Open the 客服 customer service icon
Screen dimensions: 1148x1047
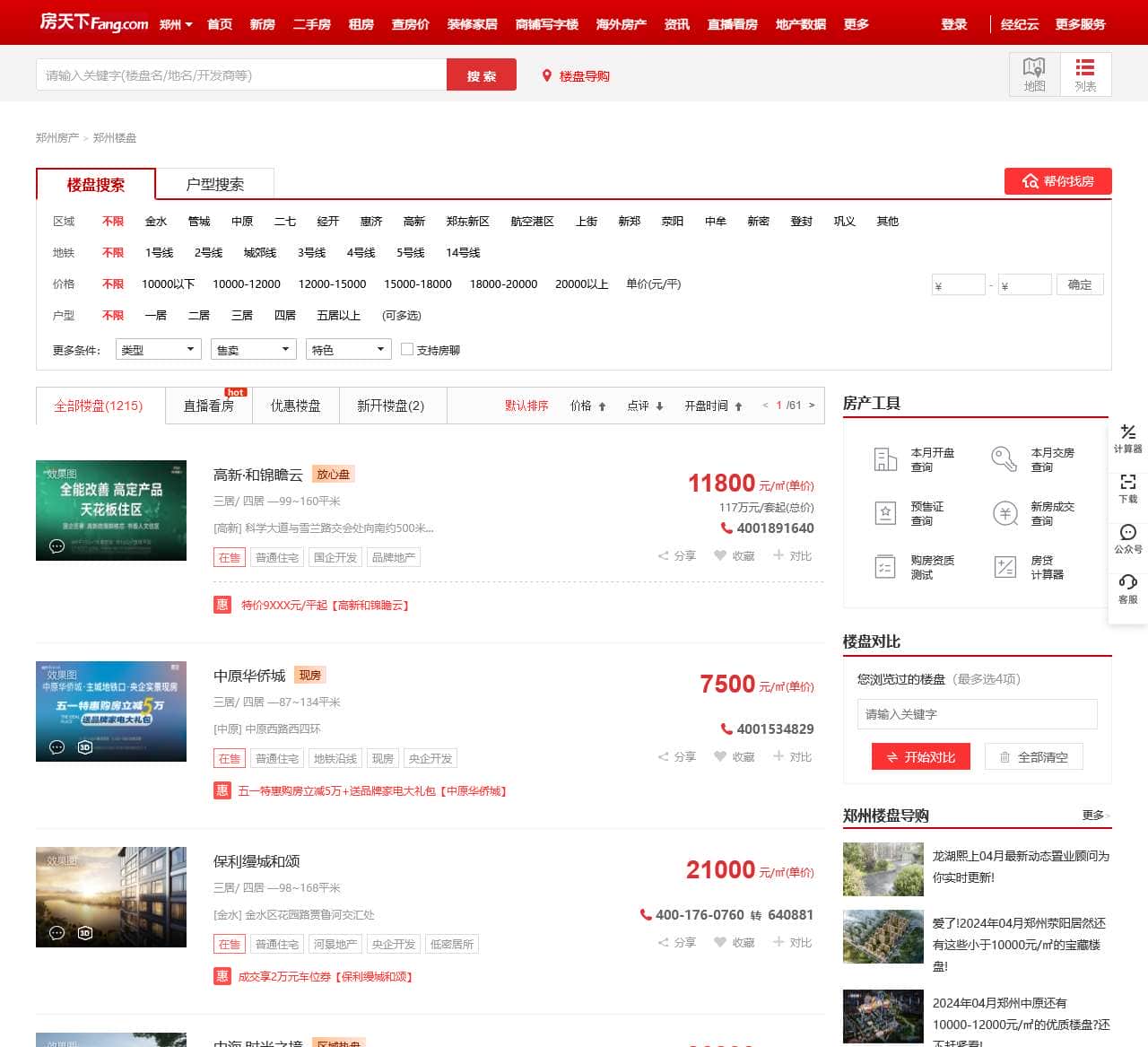tap(1128, 589)
